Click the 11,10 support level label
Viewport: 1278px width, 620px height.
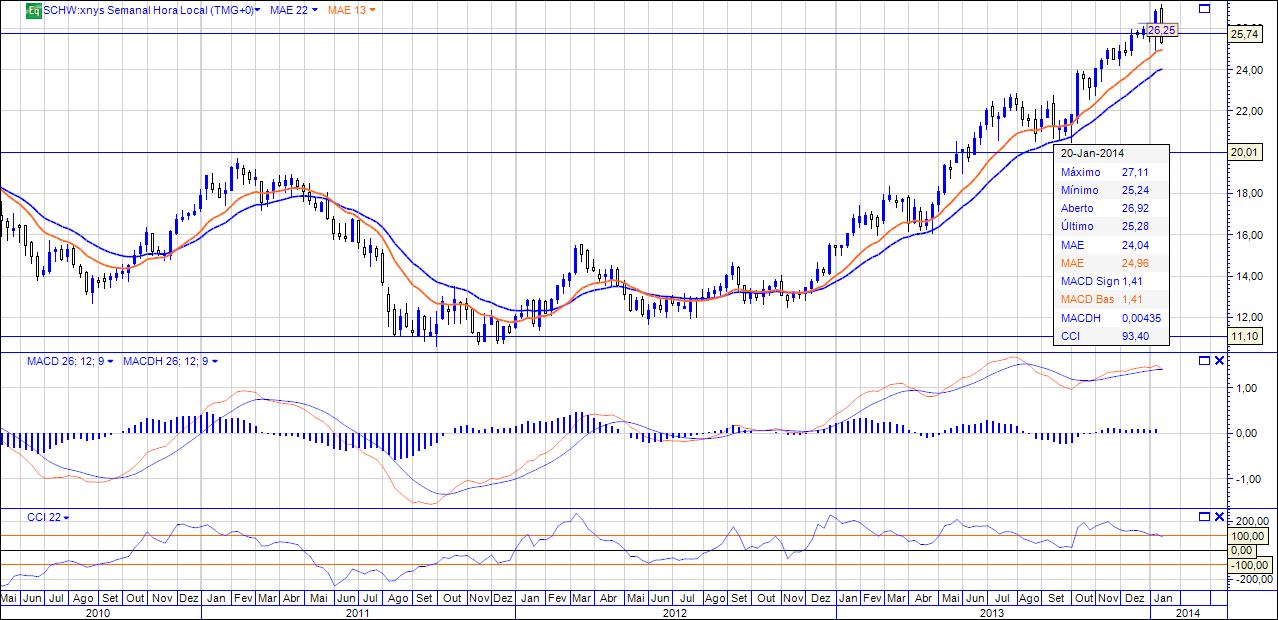(1243, 337)
